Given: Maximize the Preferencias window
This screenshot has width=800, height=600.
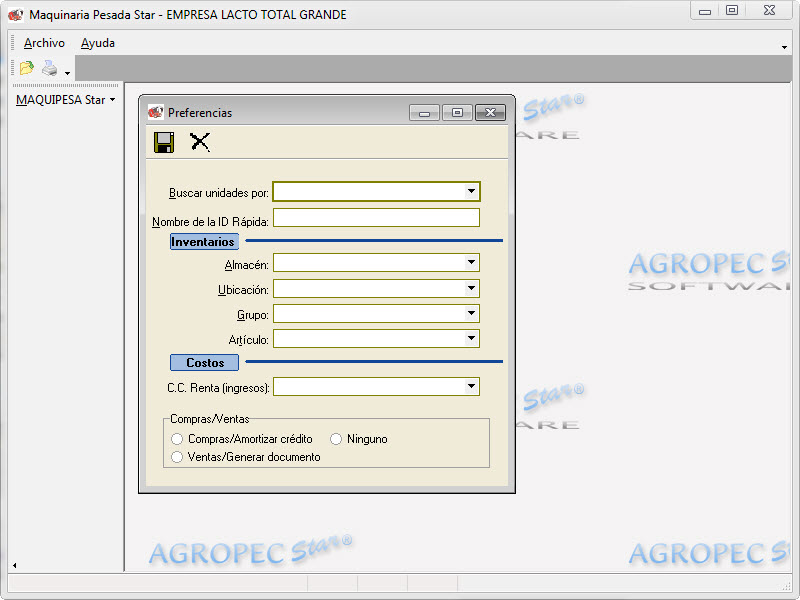Looking at the screenshot, I should click(457, 113).
